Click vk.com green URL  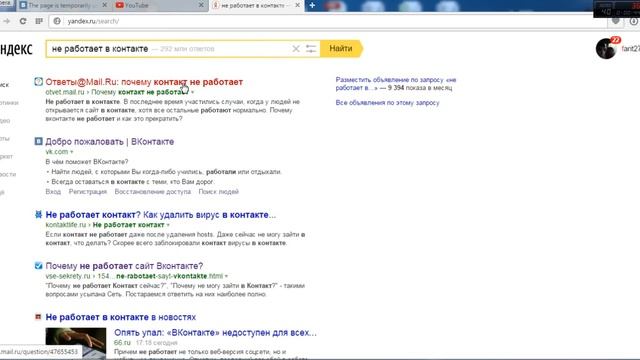click(56, 152)
